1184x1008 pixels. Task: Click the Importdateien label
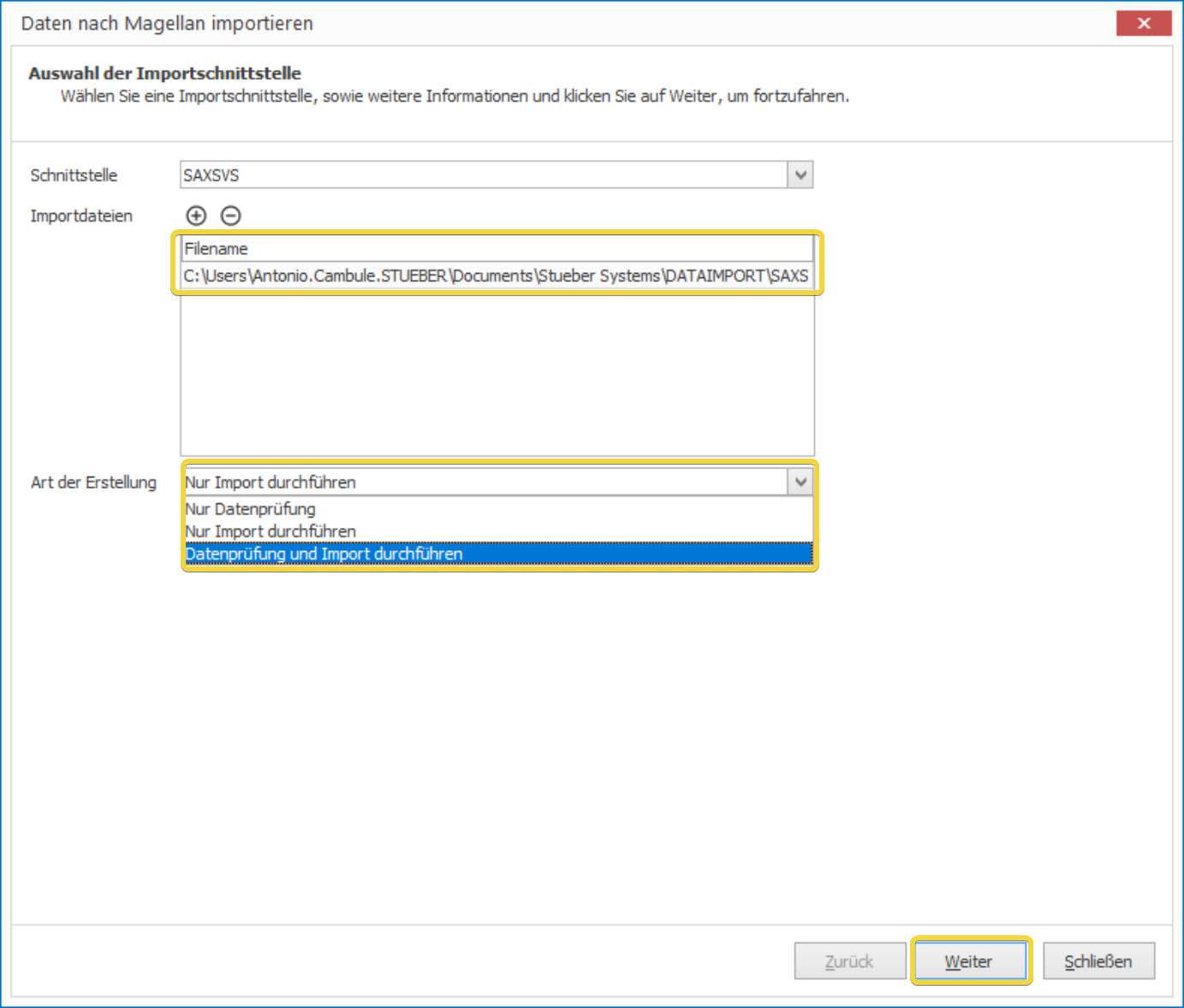click(81, 216)
